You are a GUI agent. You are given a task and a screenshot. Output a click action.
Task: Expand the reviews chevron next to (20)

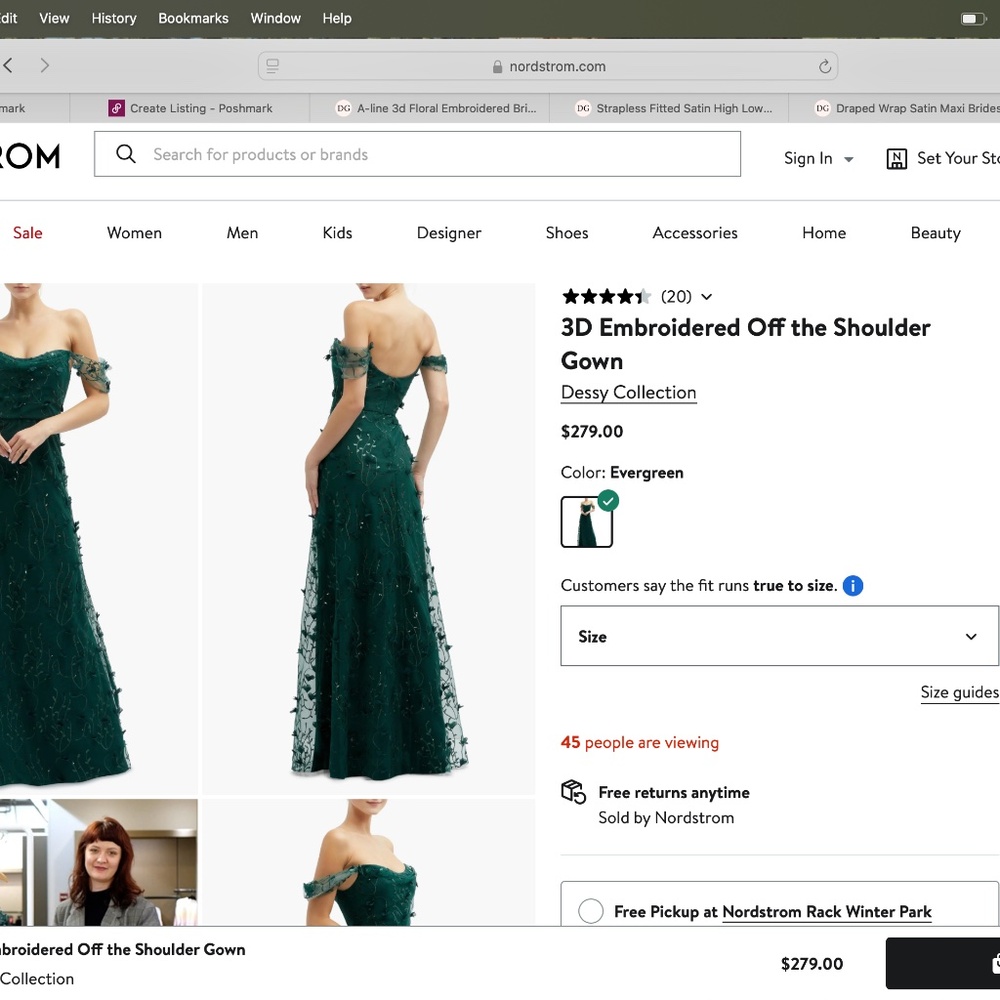click(x=707, y=297)
